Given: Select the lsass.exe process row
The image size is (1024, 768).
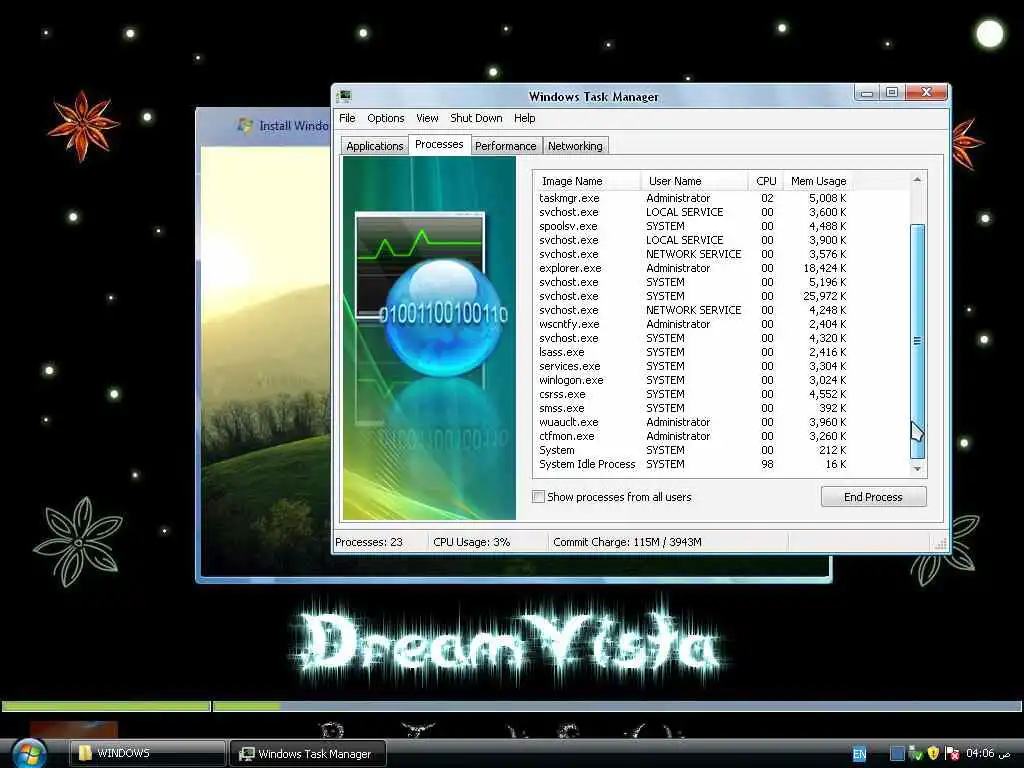Looking at the screenshot, I should pyautogui.click(x=693, y=352).
